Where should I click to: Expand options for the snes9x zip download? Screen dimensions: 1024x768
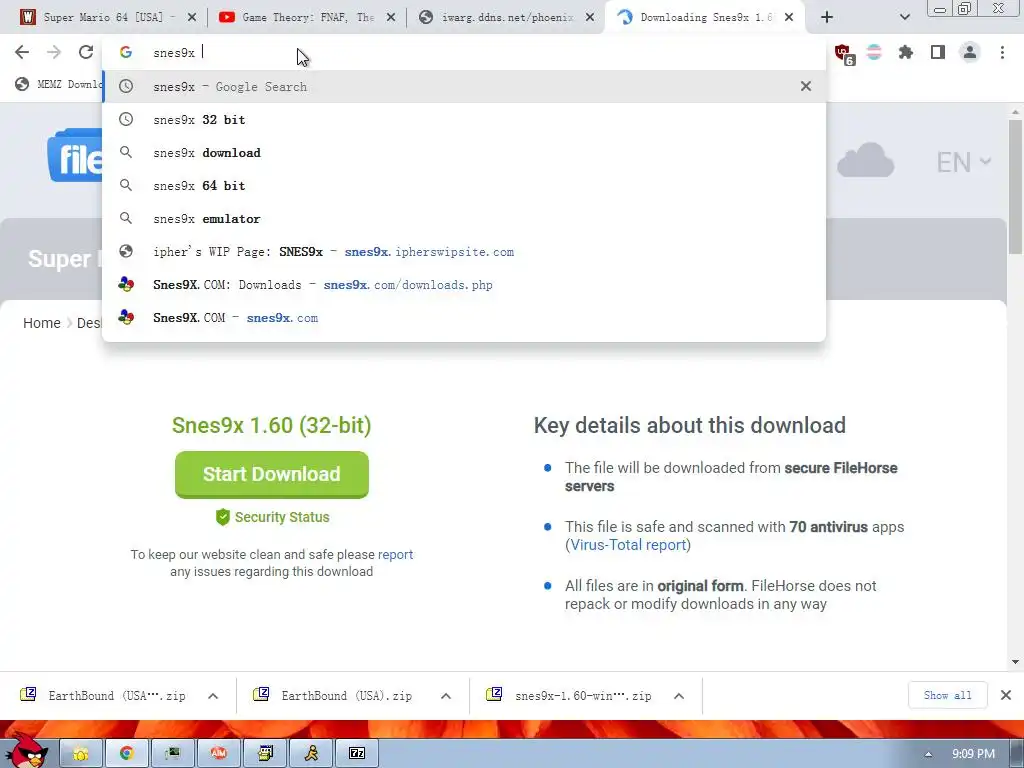click(679, 696)
